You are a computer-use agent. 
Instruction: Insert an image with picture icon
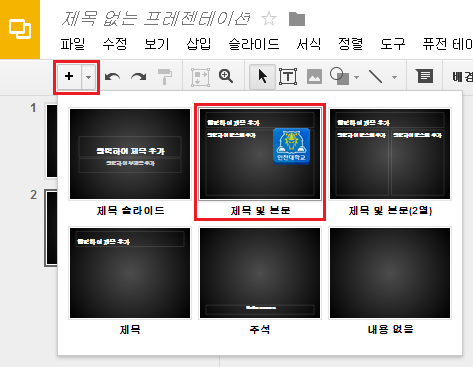[x=314, y=77]
